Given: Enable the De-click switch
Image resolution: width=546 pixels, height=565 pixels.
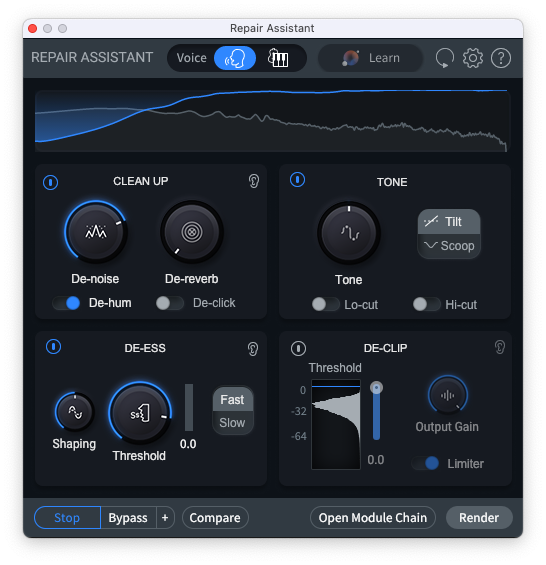Looking at the screenshot, I should [170, 303].
